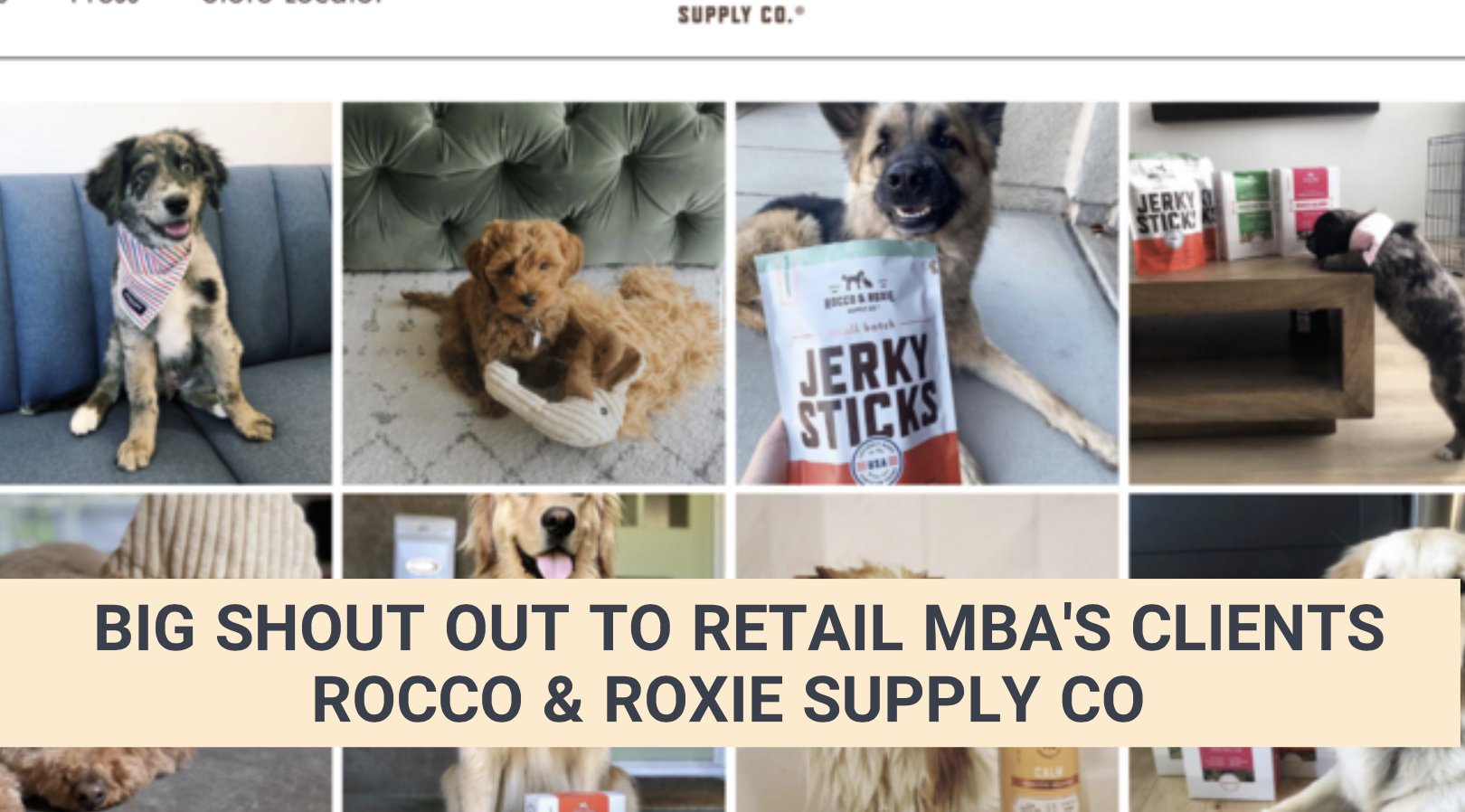The height and width of the screenshot is (812, 1465).
Task: Open the German shepherd with Jerky Sticks photo
Action: click(927, 293)
